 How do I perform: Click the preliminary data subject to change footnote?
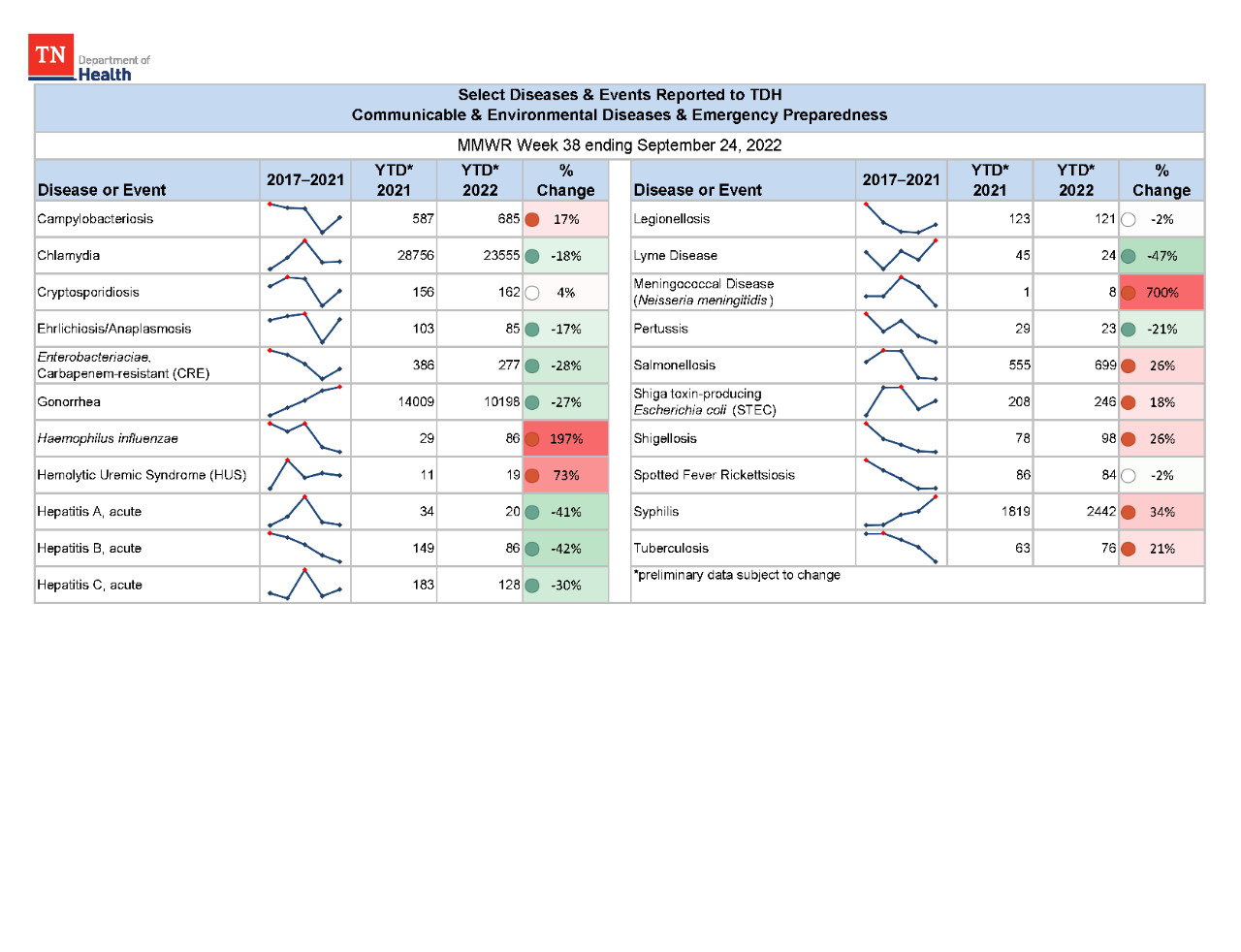pyautogui.click(x=737, y=575)
